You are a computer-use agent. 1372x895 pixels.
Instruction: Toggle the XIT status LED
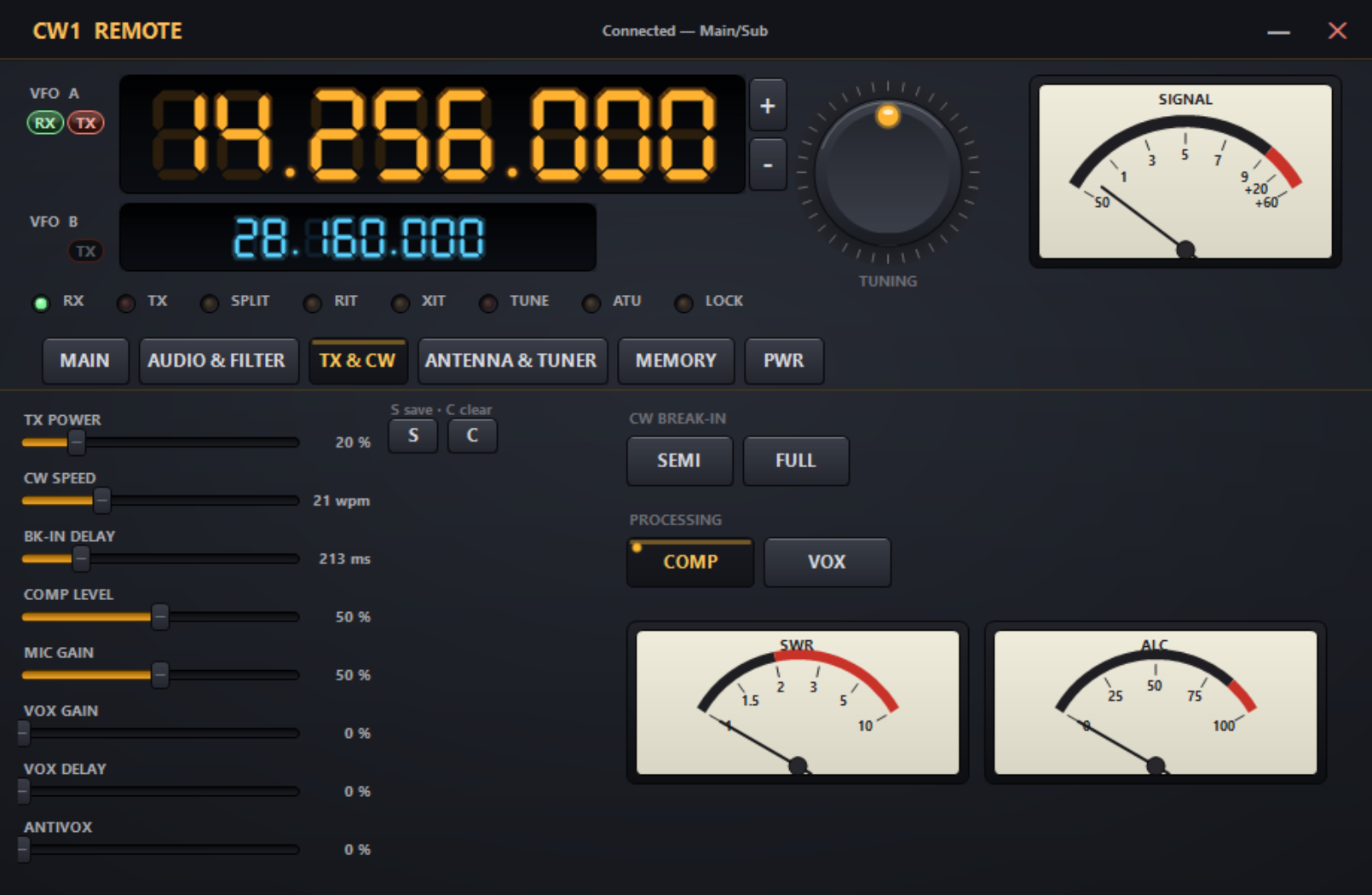[x=400, y=303]
